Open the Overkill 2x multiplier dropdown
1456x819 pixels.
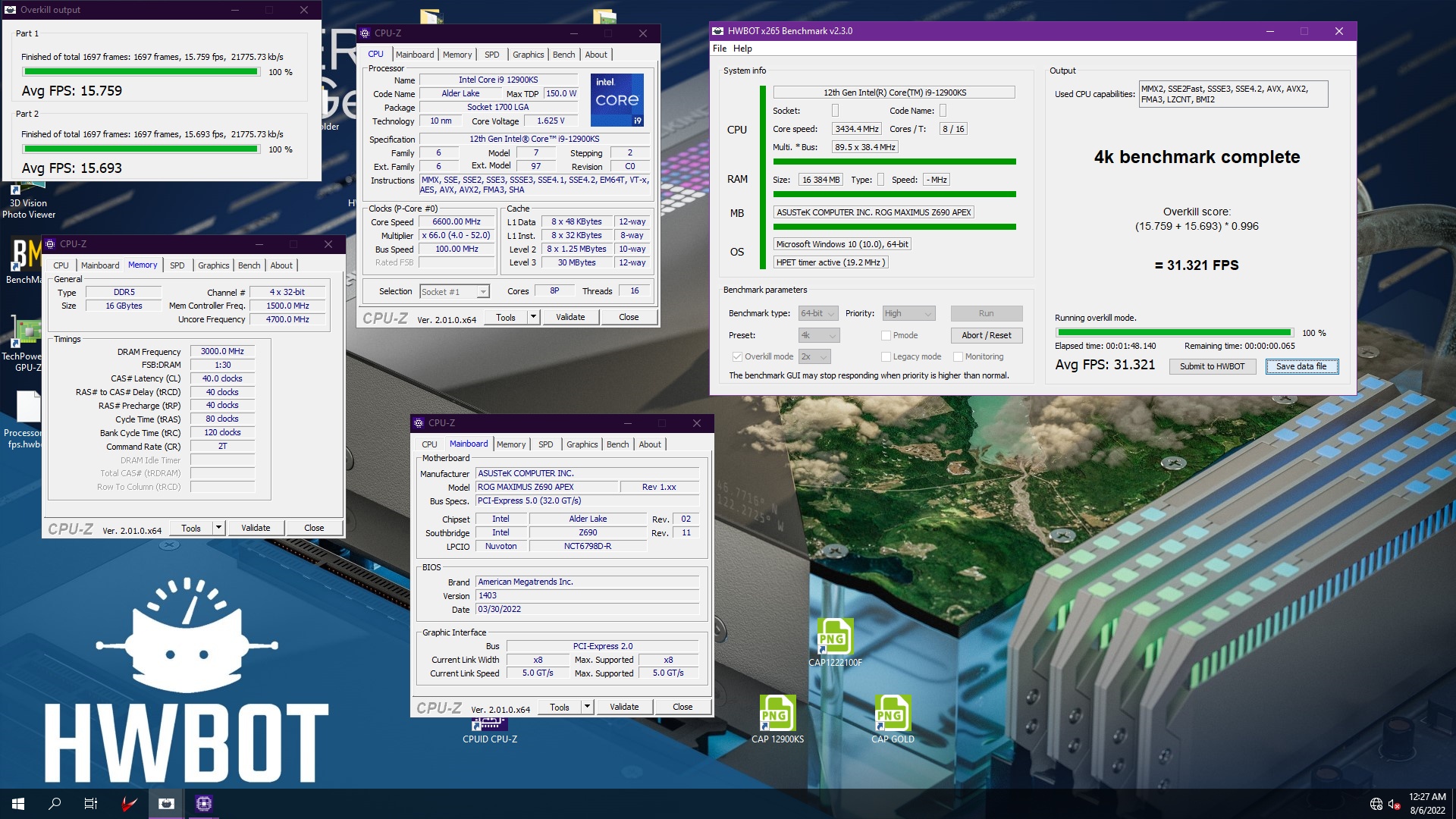coord(814,356)
